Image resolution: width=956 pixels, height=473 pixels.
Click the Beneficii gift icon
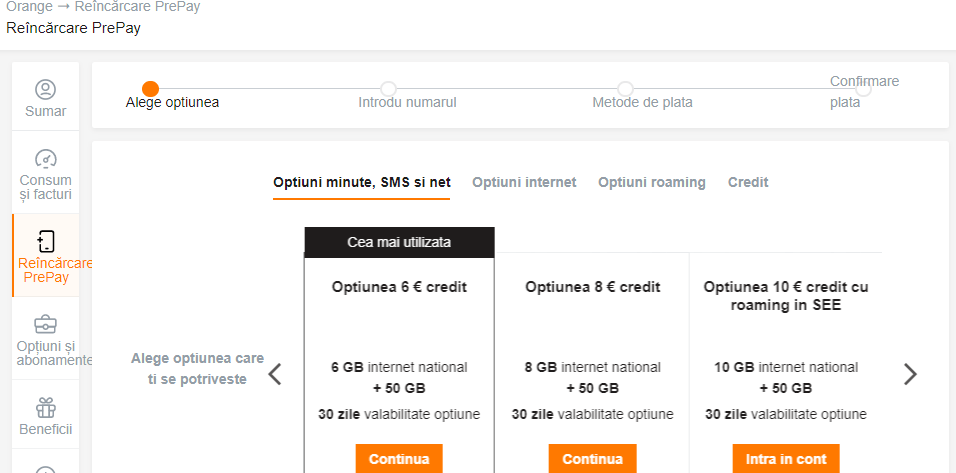pyautogui.click(x=45, y=407)
